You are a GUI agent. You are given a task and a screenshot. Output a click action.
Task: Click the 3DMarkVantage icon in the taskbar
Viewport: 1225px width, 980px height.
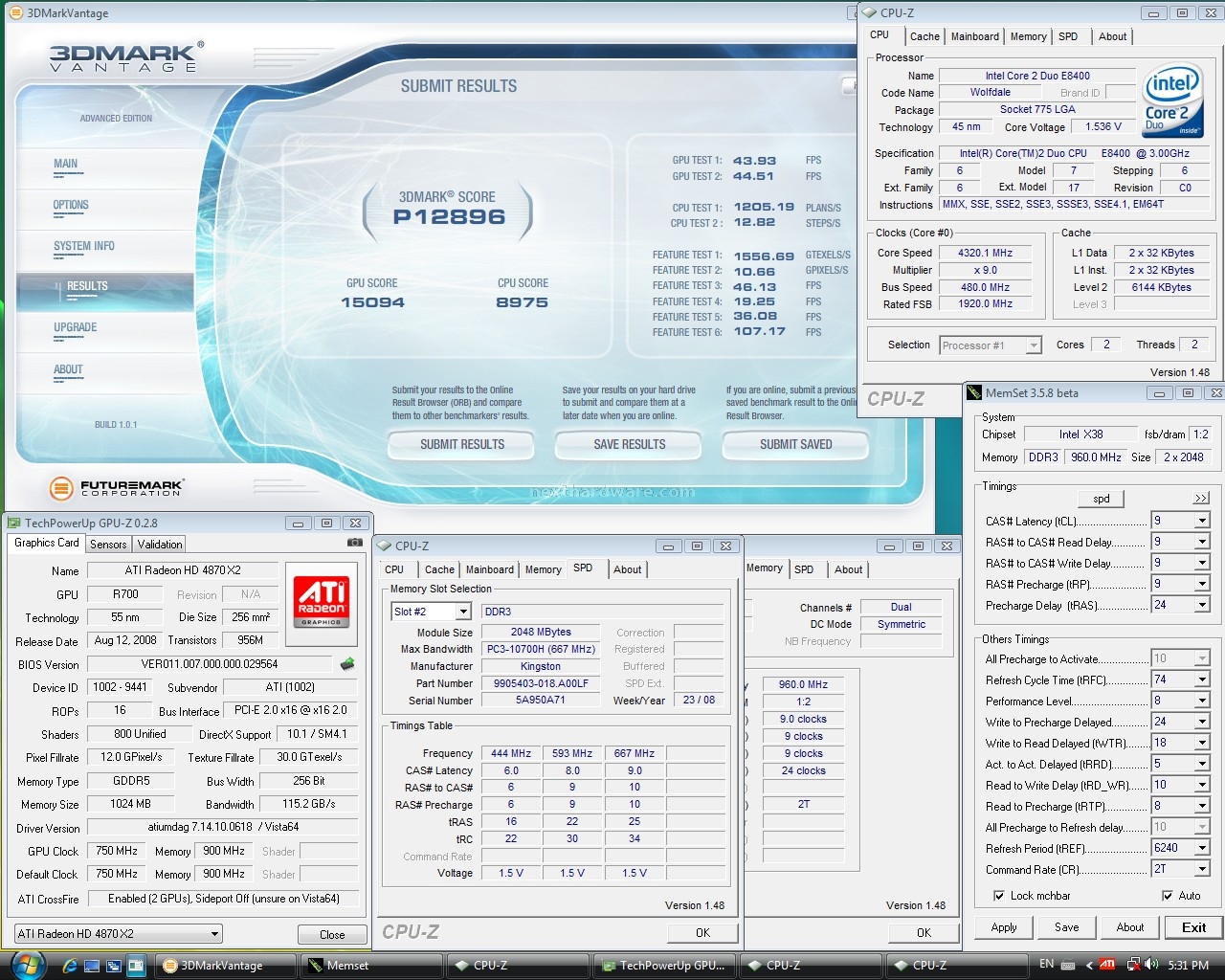170,966
